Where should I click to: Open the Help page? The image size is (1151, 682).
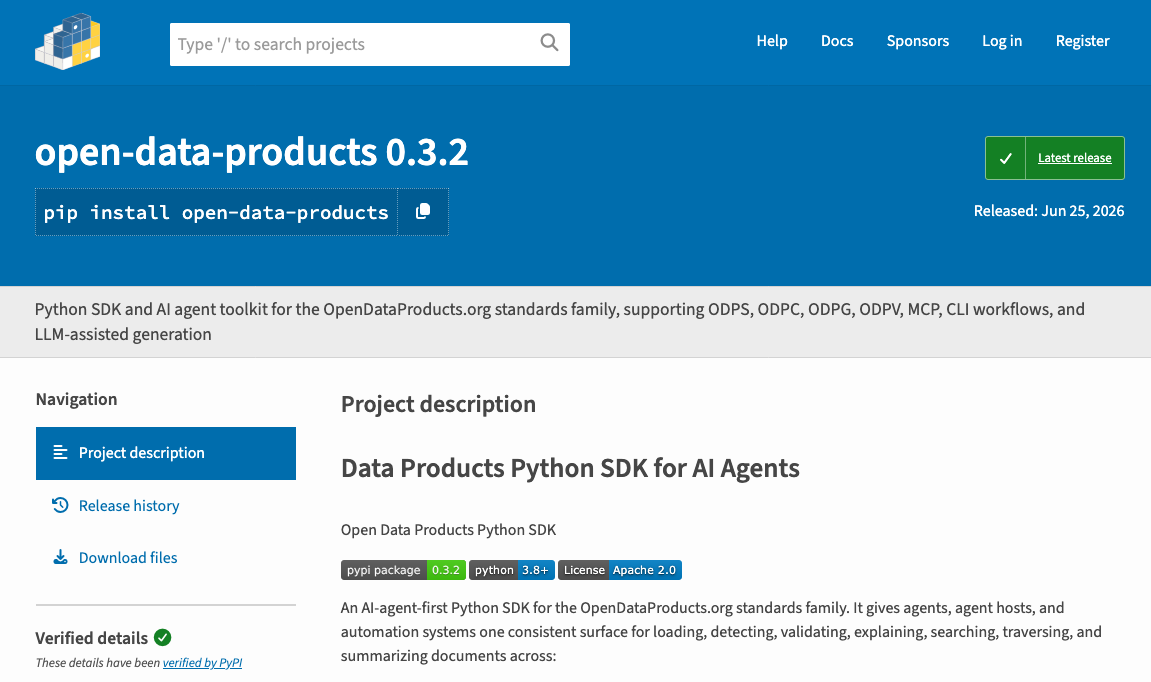coord(771,41)
